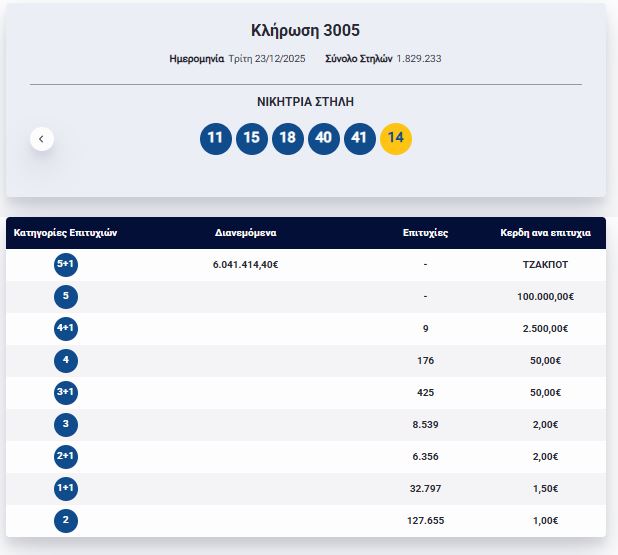
Task: Click the Κέρδη ανα επιτυχία header
Action: pyautogui.click(x=545, y=233)
